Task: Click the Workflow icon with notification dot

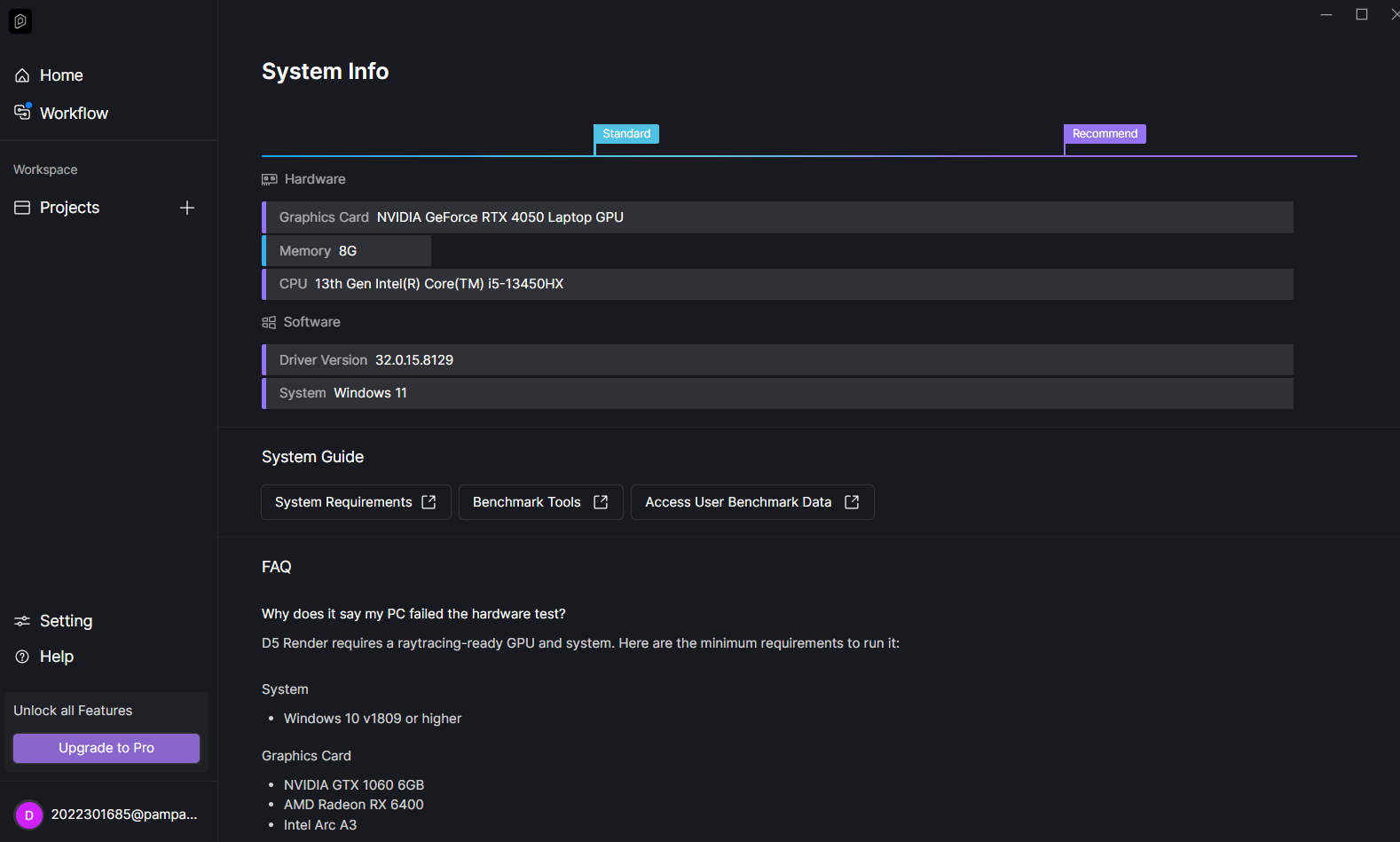Action: tap(22, 112)
